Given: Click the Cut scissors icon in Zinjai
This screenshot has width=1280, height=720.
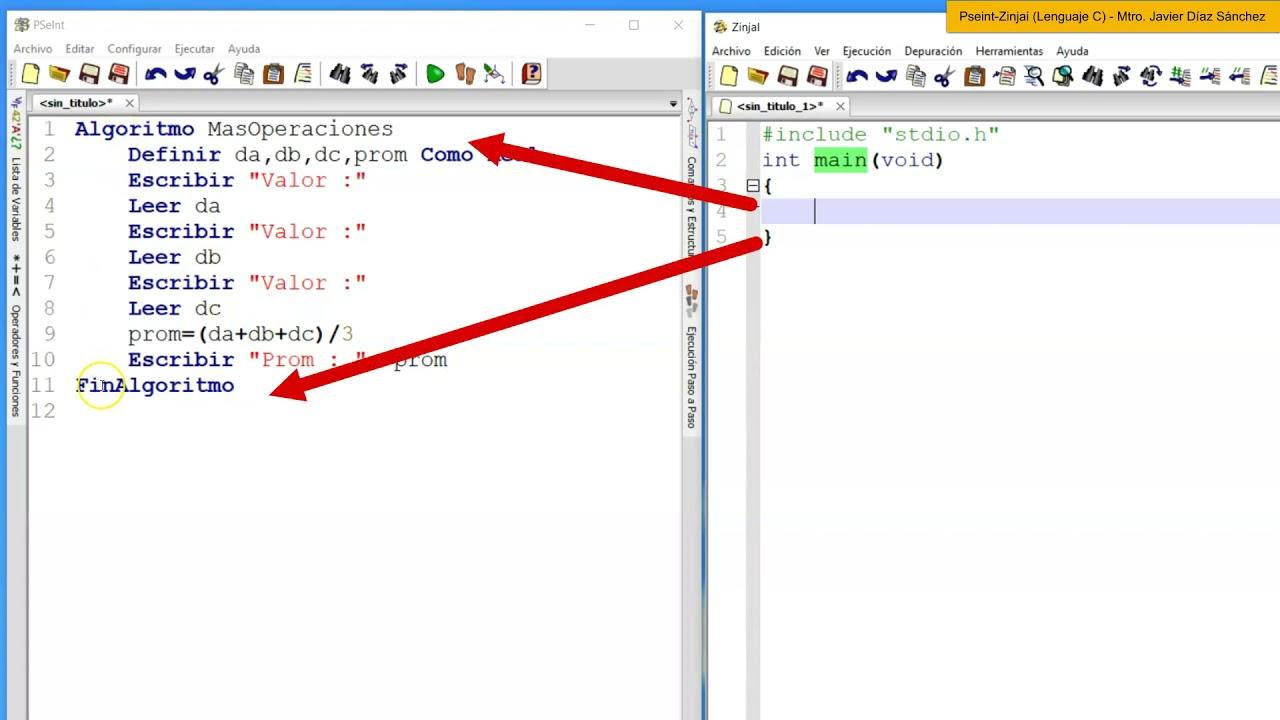Looking at the screenshot, I should click(x=944, y=77).
